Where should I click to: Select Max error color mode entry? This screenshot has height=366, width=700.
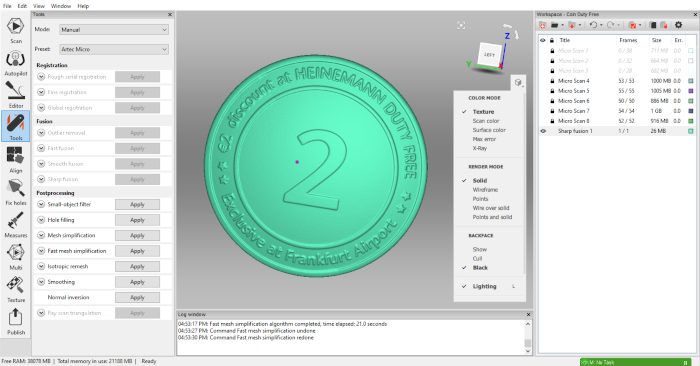coord(484,139)
